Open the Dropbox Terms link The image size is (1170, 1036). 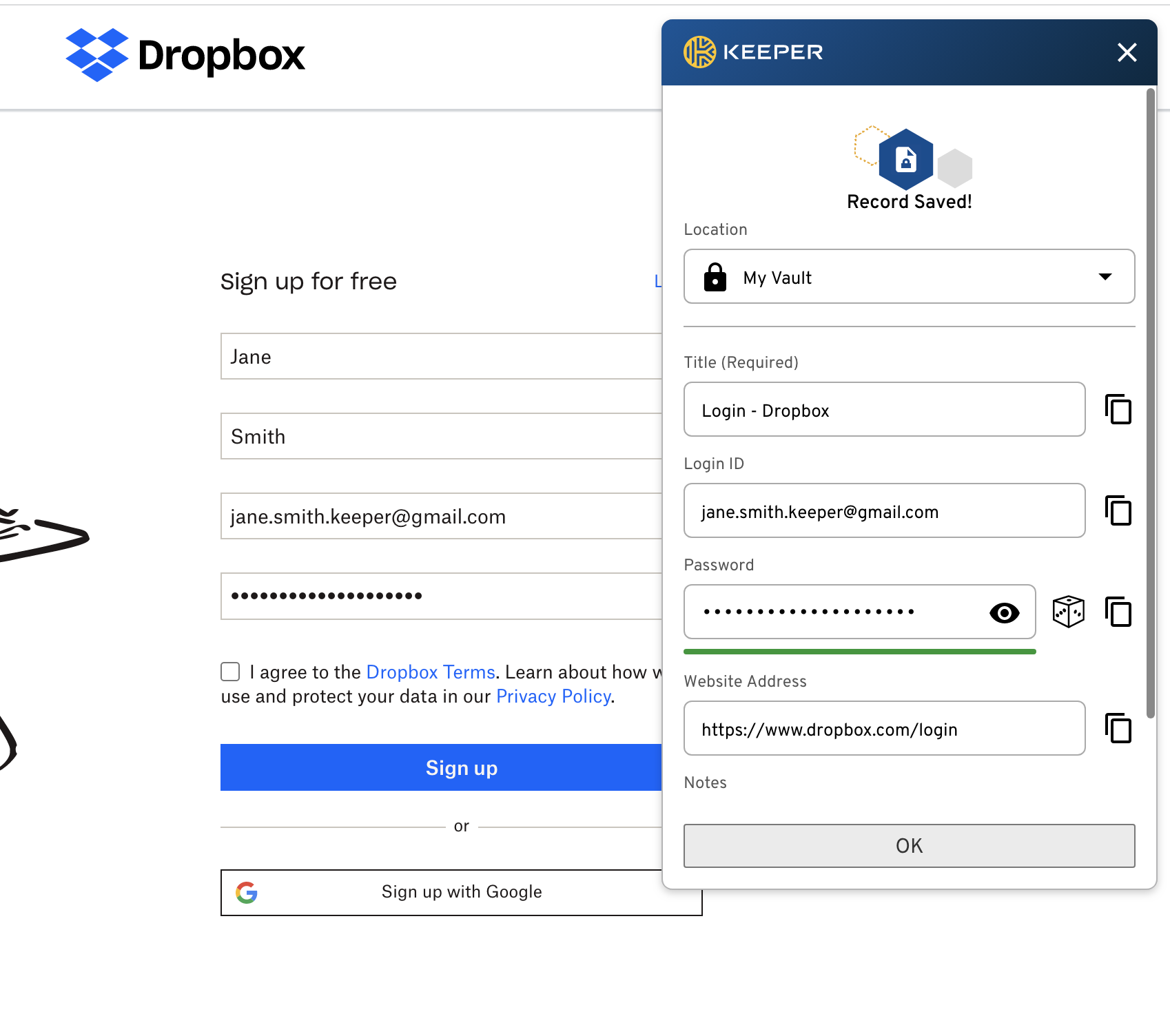tap(431, 672)
